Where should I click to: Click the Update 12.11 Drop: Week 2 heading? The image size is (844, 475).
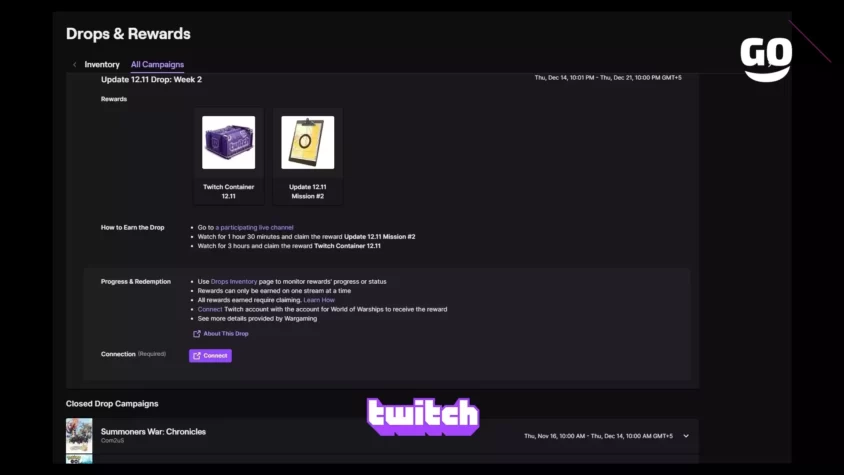click(x=151, y=79)
